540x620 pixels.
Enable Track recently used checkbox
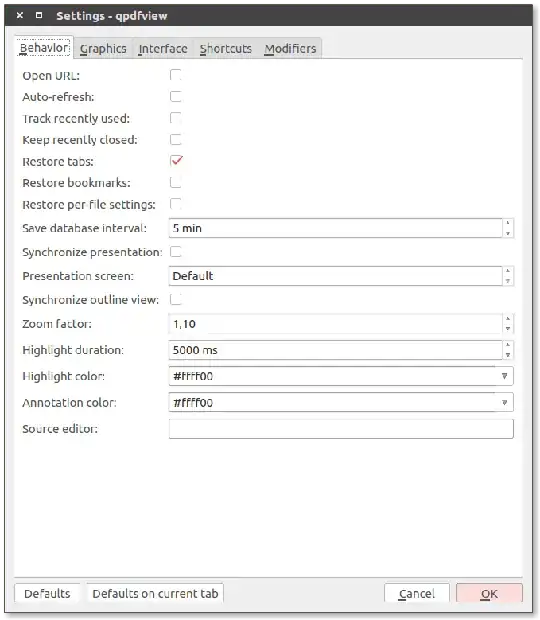(x=176, y=118)
